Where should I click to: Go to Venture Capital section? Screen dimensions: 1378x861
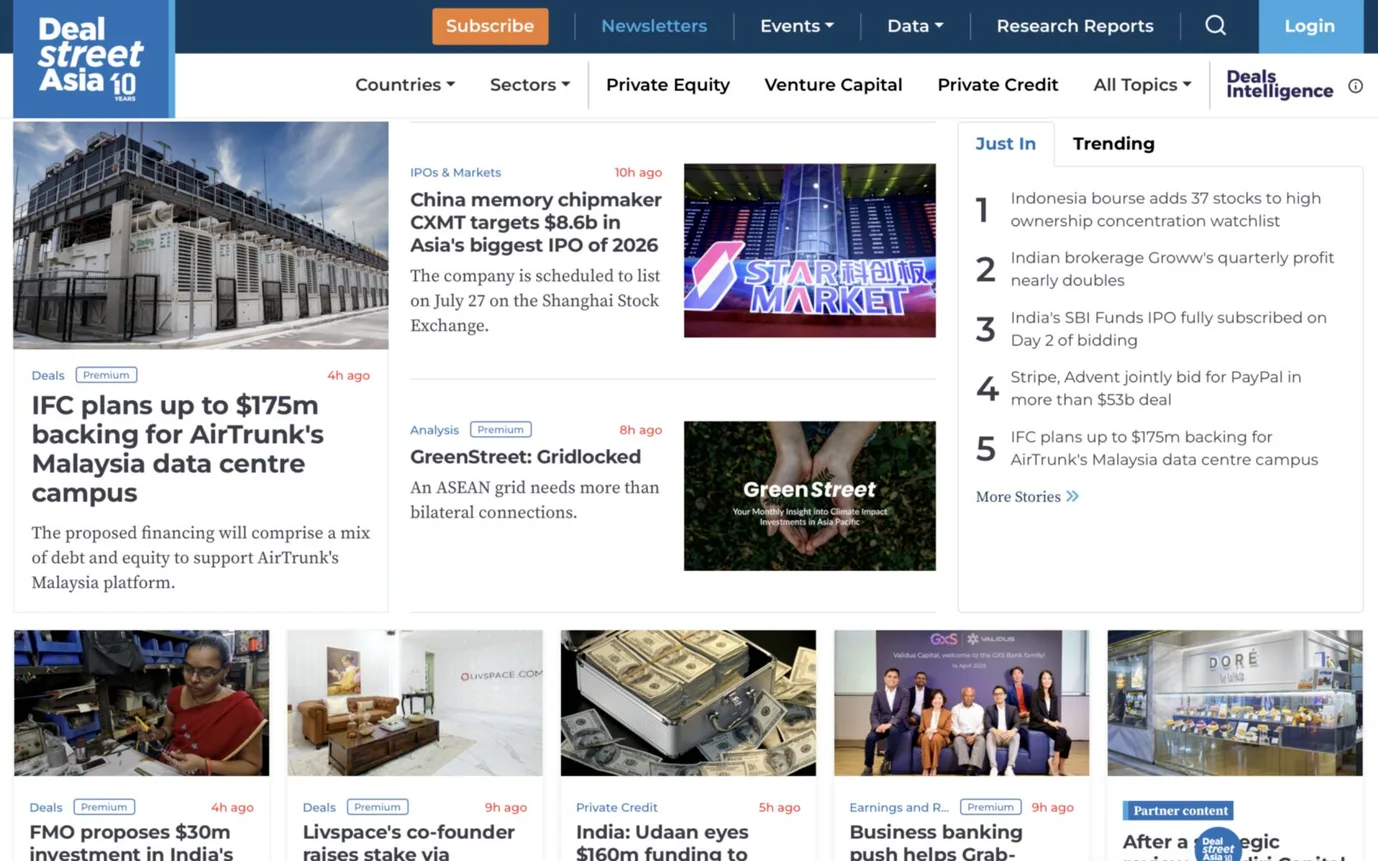tap(833, 85)
